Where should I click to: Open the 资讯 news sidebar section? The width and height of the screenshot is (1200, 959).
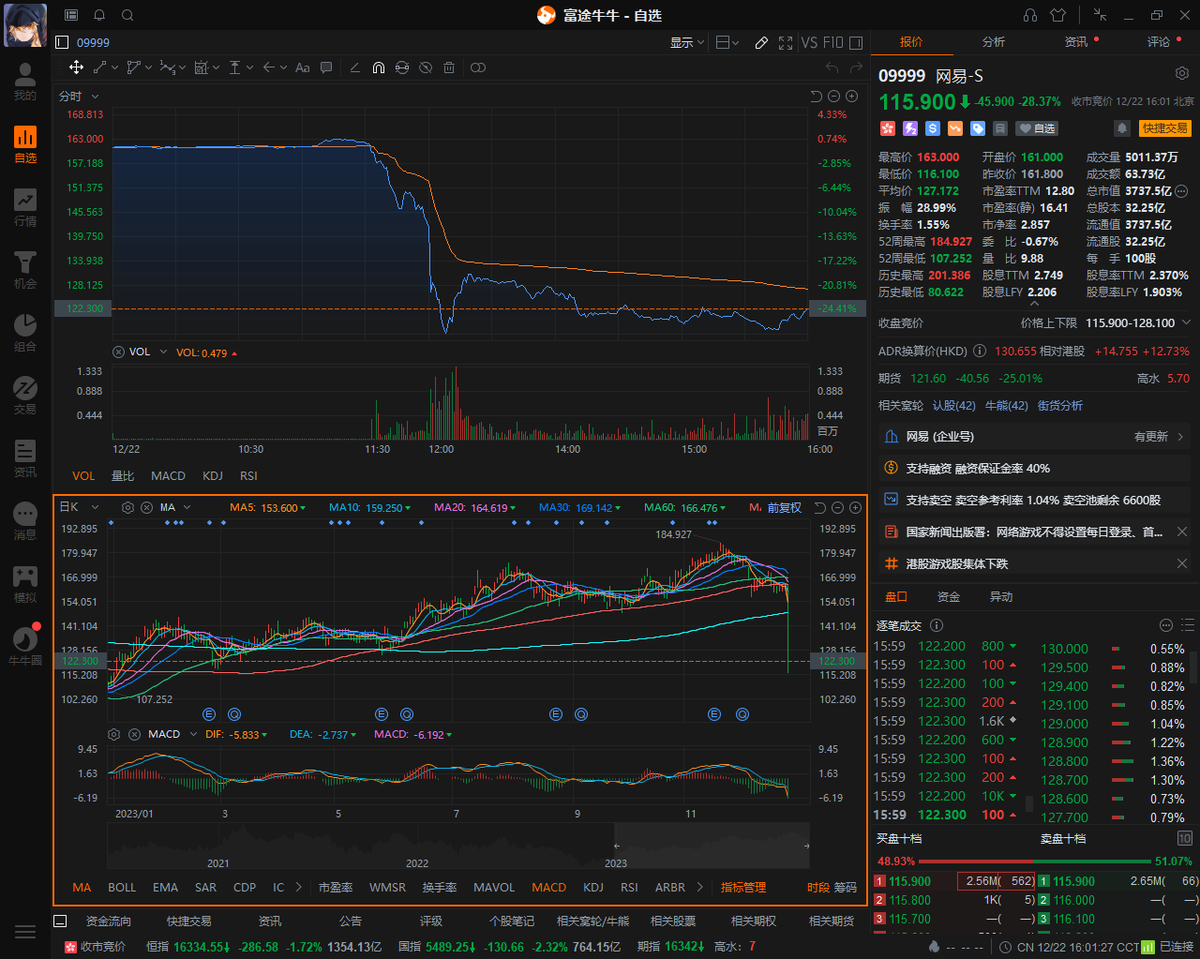pos(25,459)
